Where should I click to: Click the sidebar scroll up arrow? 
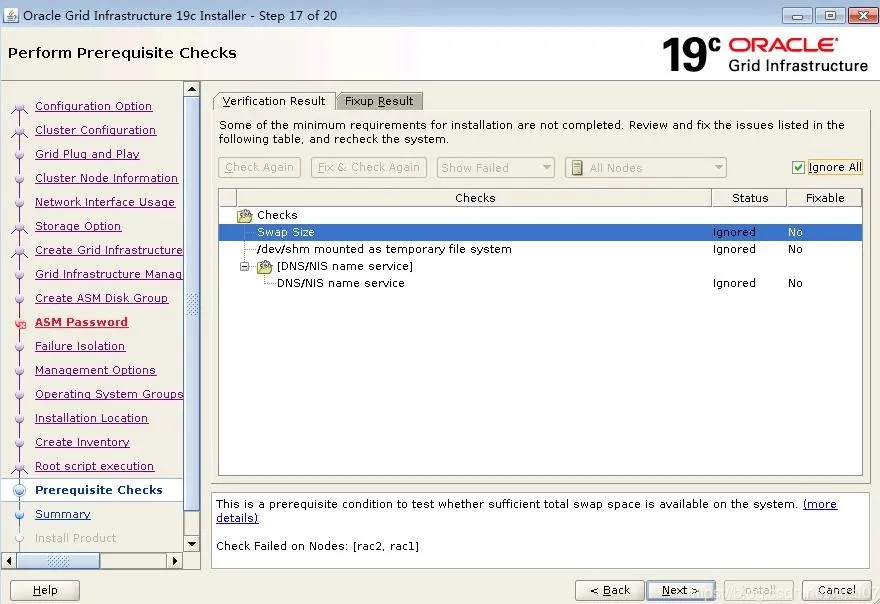pos(192,89)
